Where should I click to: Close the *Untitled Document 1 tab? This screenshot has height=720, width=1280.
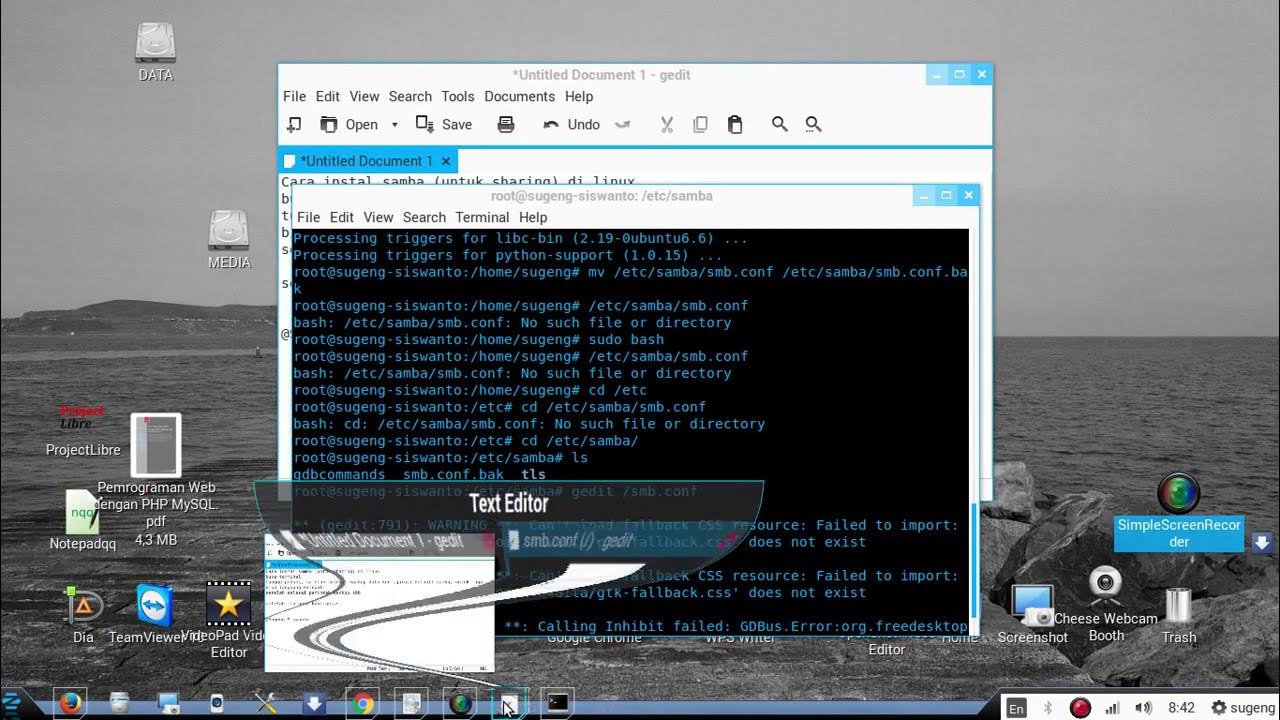pyautogui.click(x=446, y=160)
